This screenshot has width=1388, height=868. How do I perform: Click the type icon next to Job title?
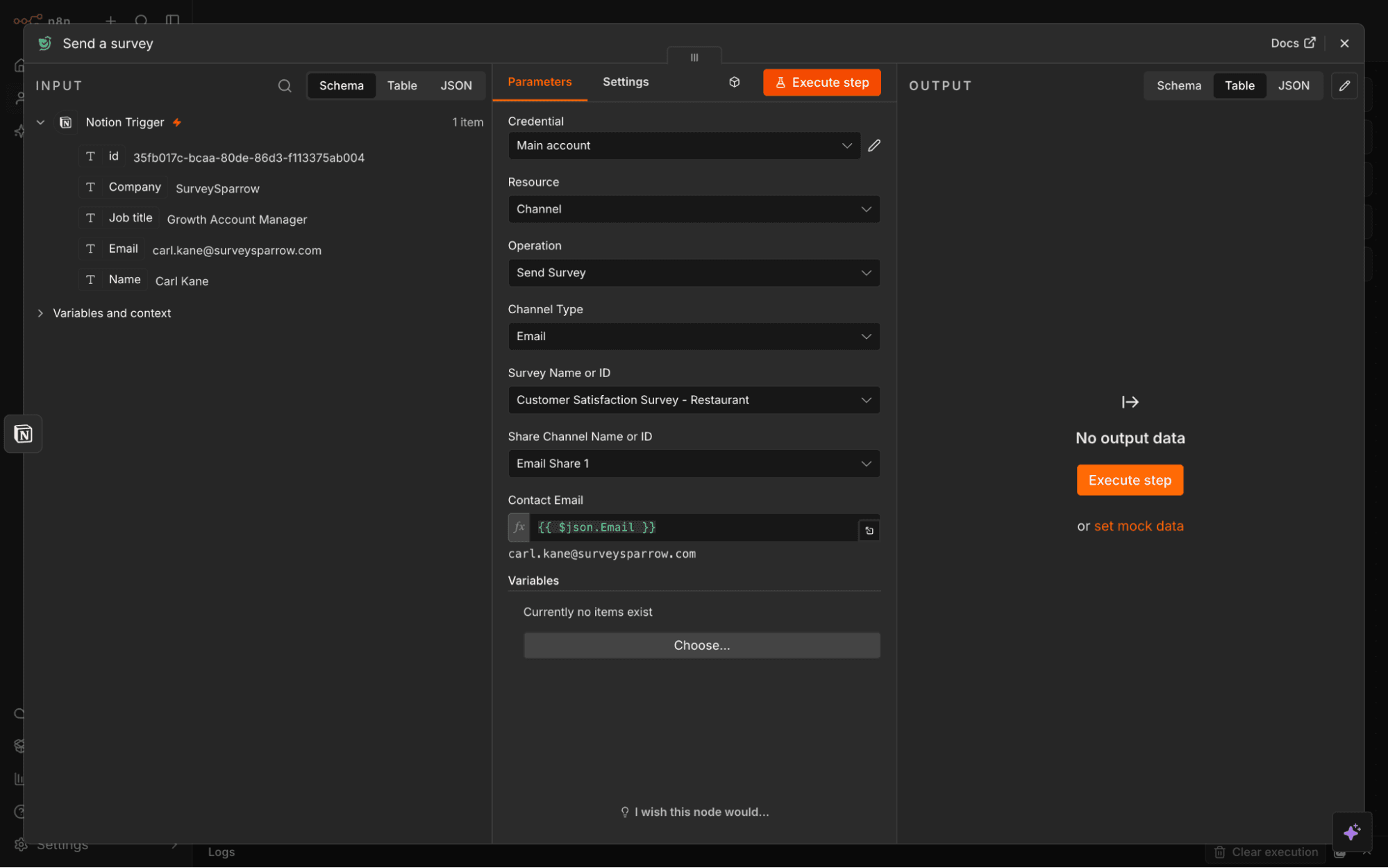90,217
